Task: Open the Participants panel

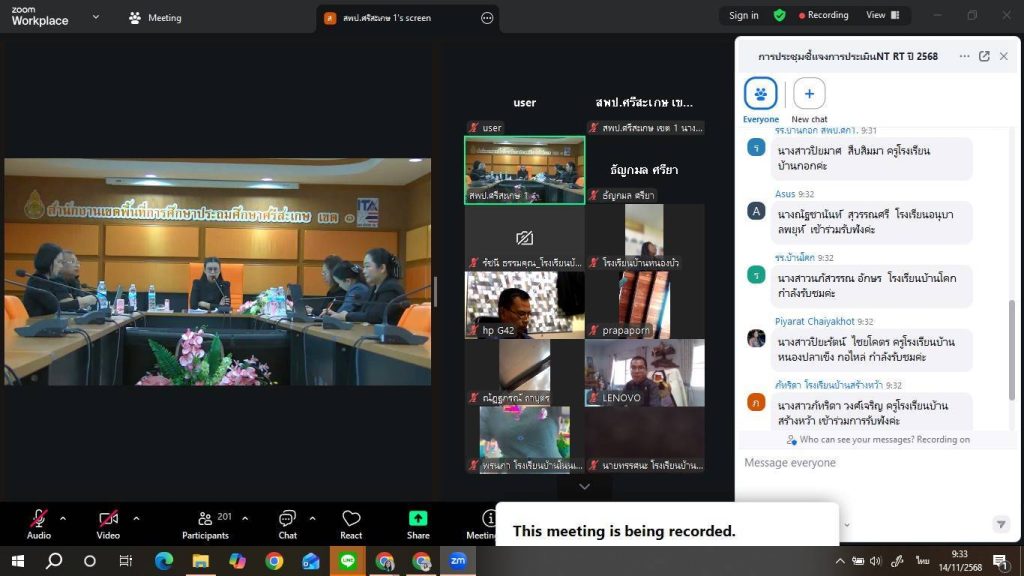Action: [206, 519]
